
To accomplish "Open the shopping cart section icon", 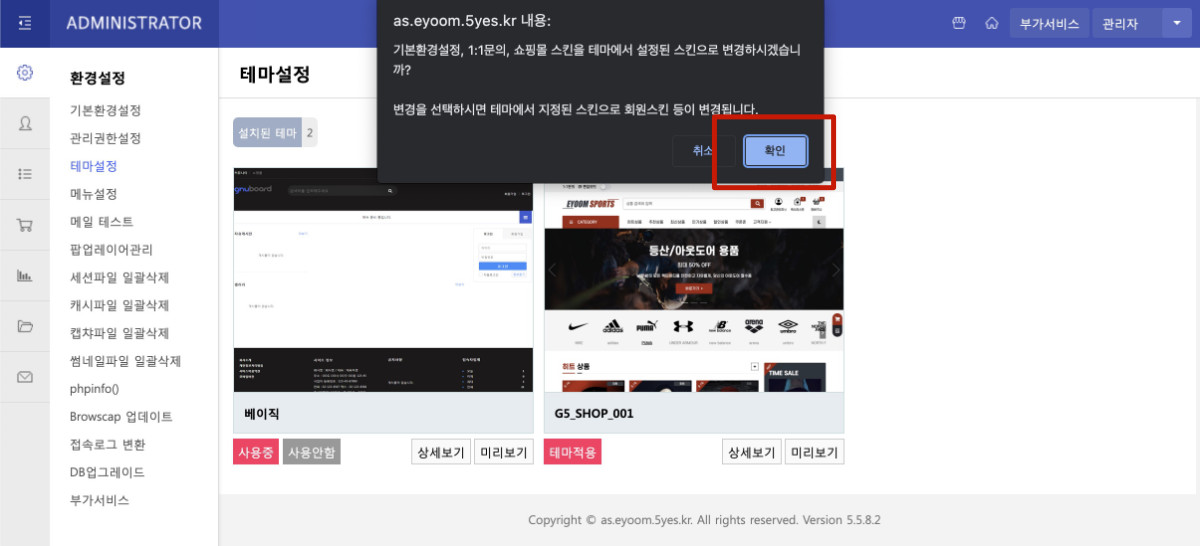I will (25, 225).
